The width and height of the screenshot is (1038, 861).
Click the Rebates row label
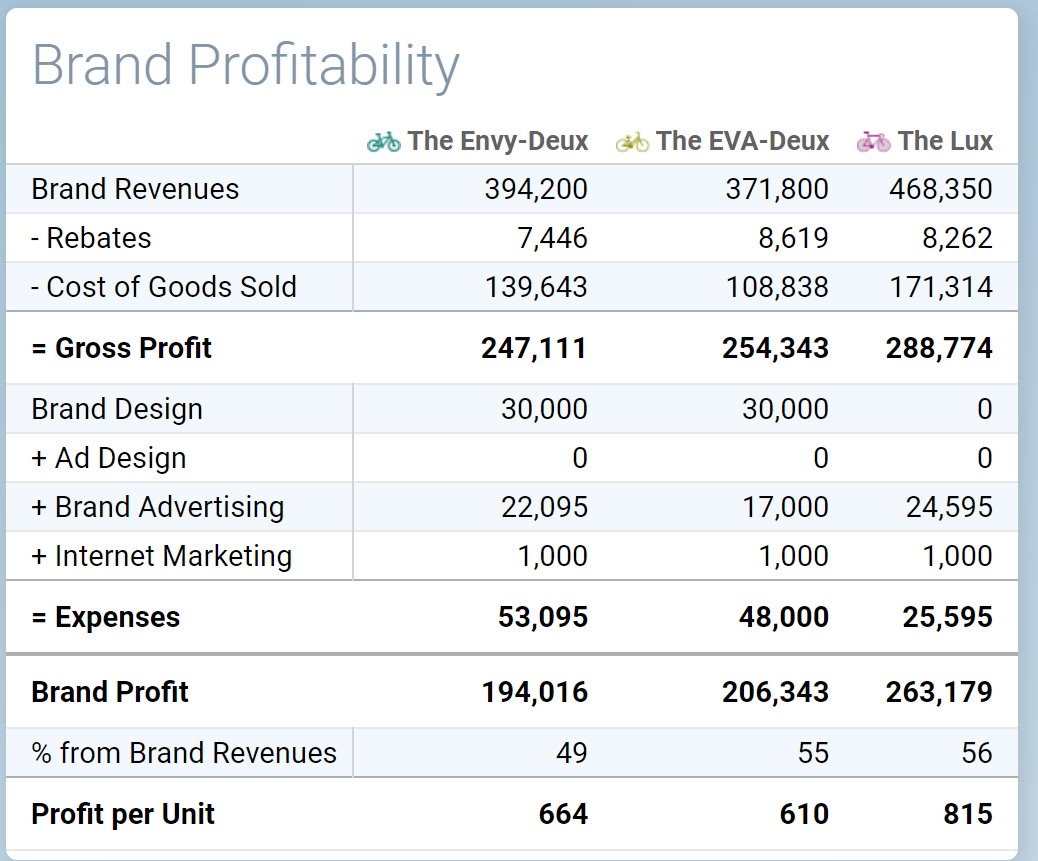click(x=91, y=238)
